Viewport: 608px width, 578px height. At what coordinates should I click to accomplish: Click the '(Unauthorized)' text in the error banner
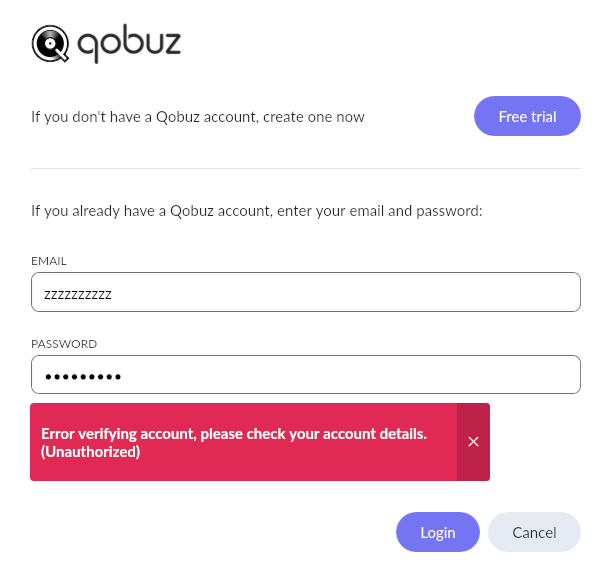[90, 452]
